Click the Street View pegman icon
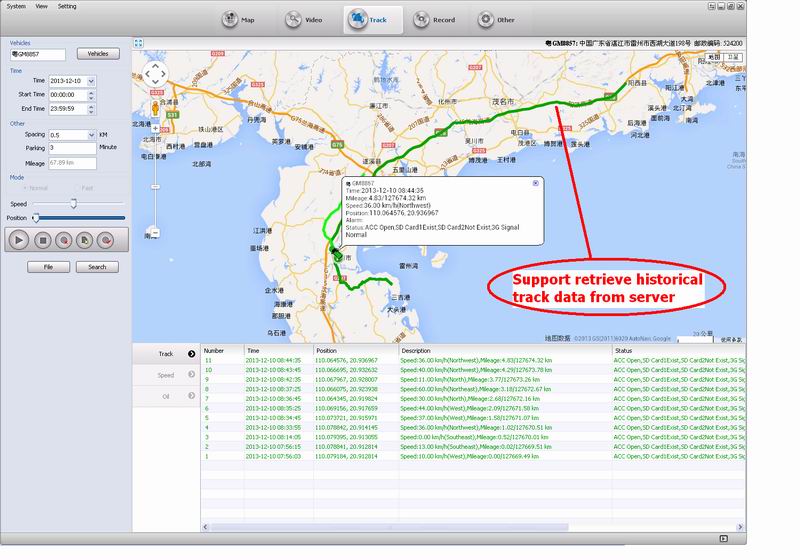The image size is (800, 560). click(153, 106)
